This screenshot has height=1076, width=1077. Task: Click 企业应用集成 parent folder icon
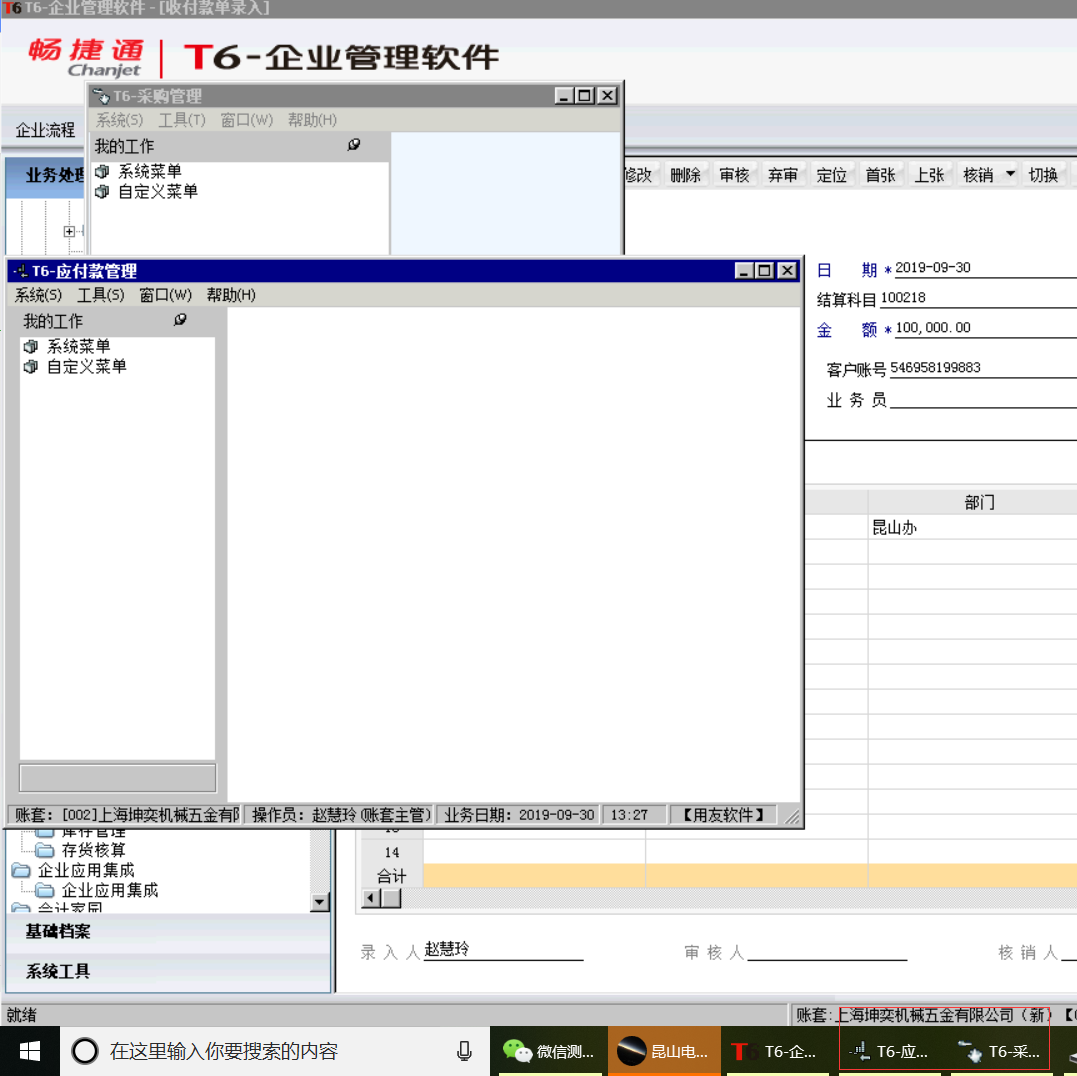click(21, 871)
